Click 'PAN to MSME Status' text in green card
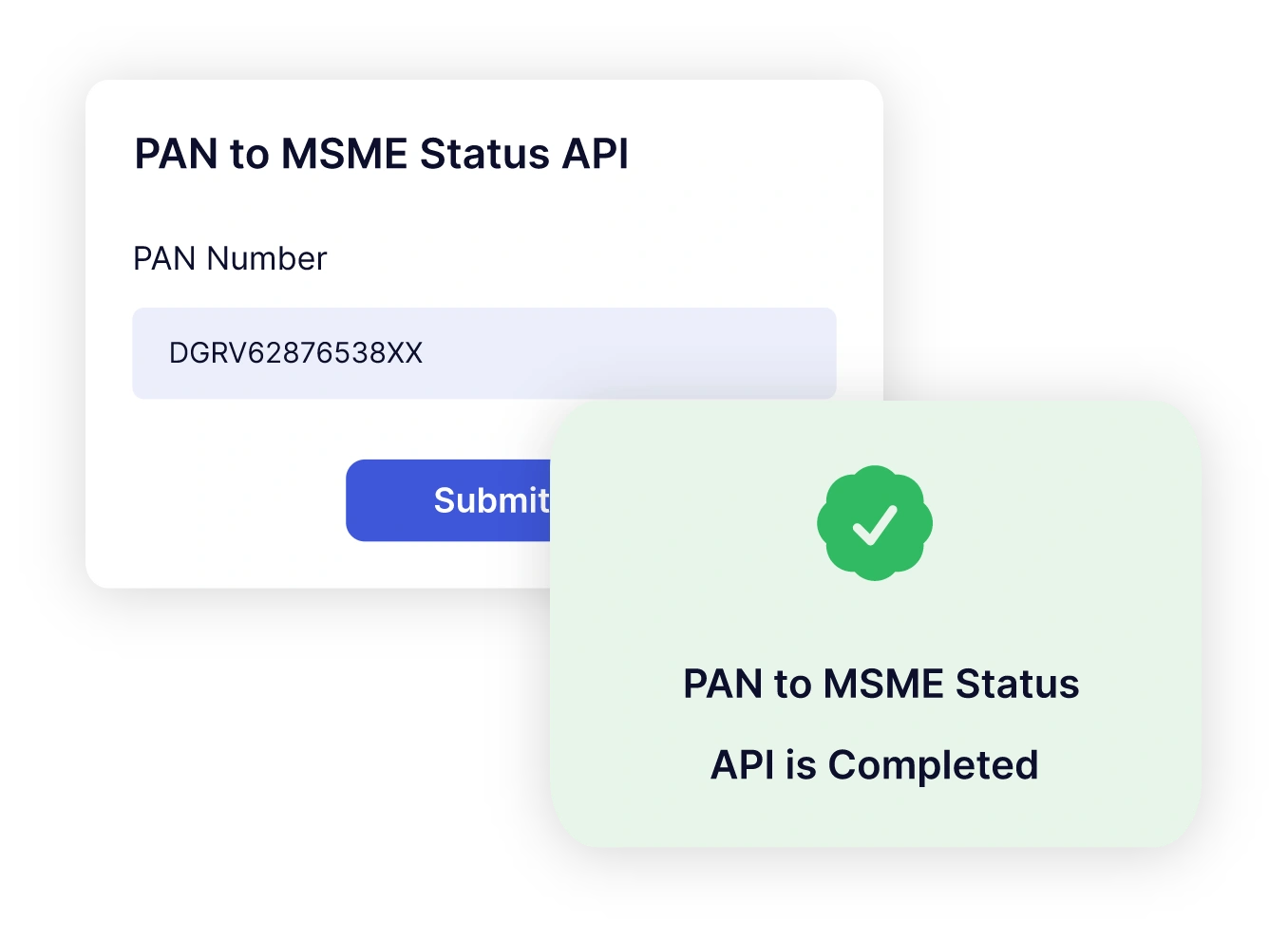Image resolution: width=1288 pixels, height=939 pixels. pyautogui.click(x=881, y=684)
